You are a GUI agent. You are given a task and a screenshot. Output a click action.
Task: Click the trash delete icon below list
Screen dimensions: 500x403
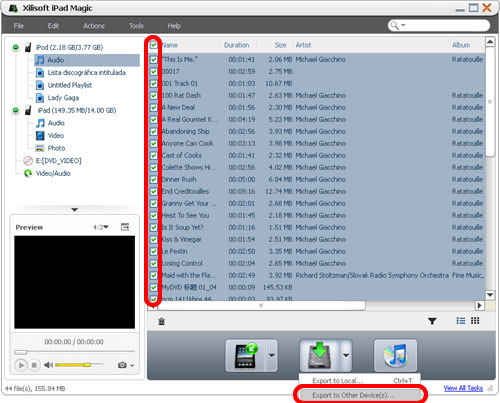click(x=162, y=321)
